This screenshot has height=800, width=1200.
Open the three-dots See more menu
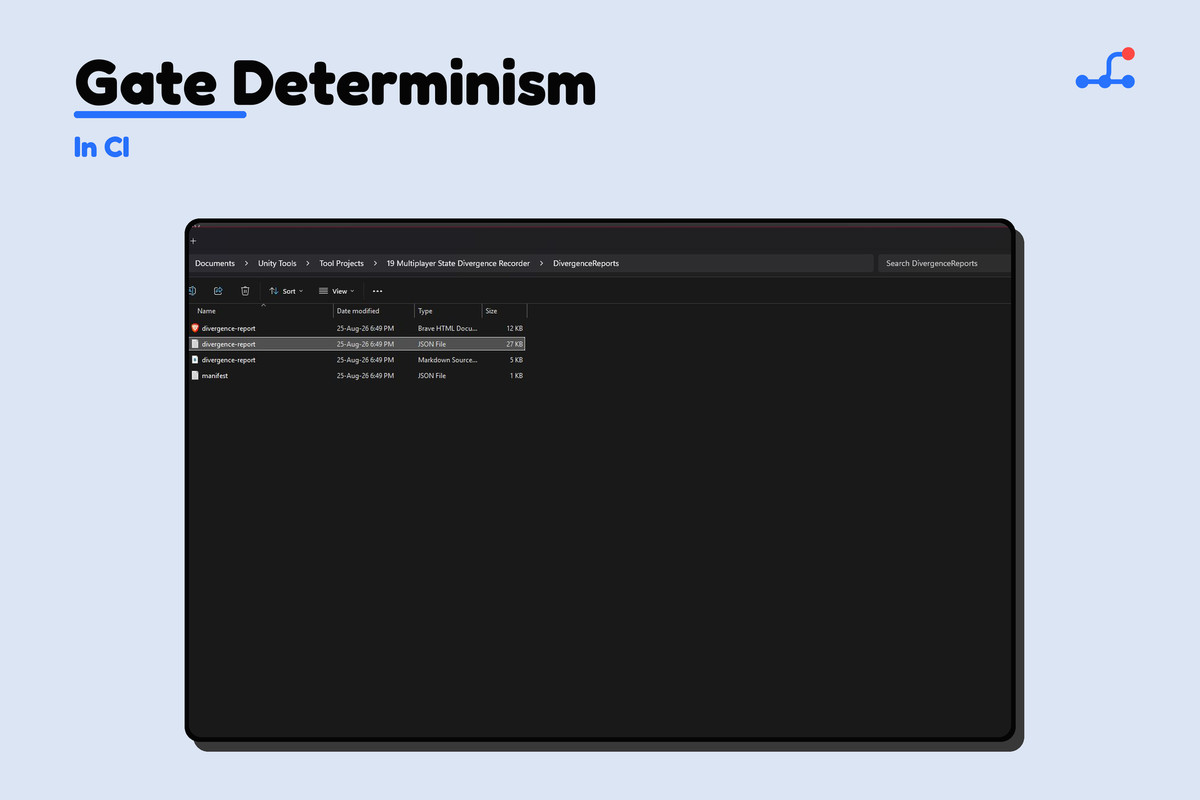click(x=377, y=291)
